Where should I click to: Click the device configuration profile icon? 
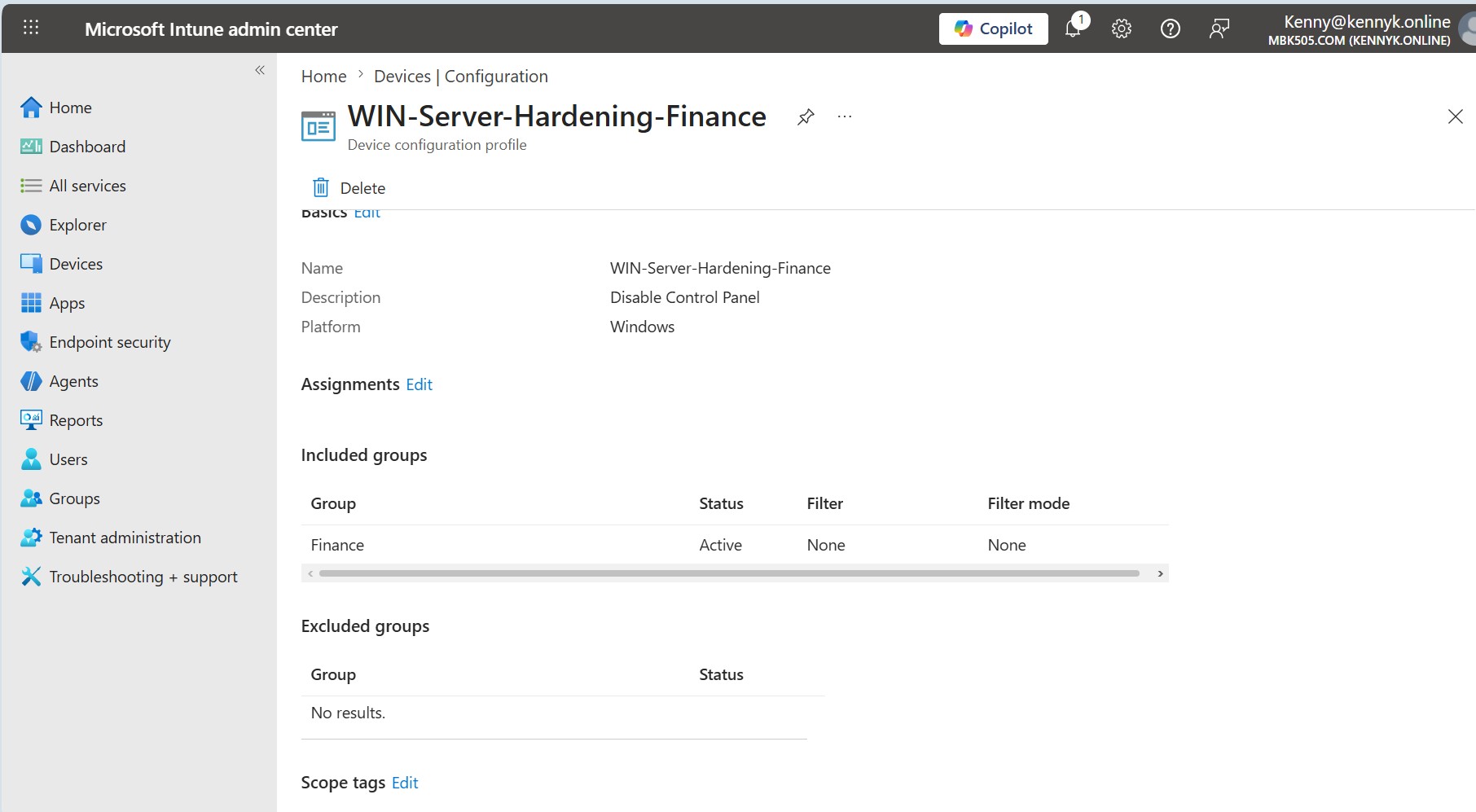(x=318, y=126)
